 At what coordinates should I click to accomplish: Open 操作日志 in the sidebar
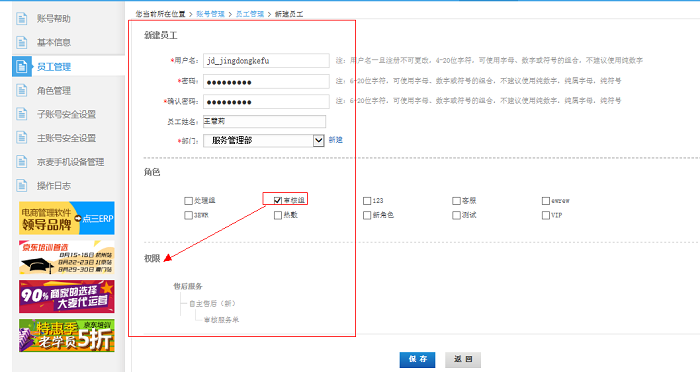(54, 185)
